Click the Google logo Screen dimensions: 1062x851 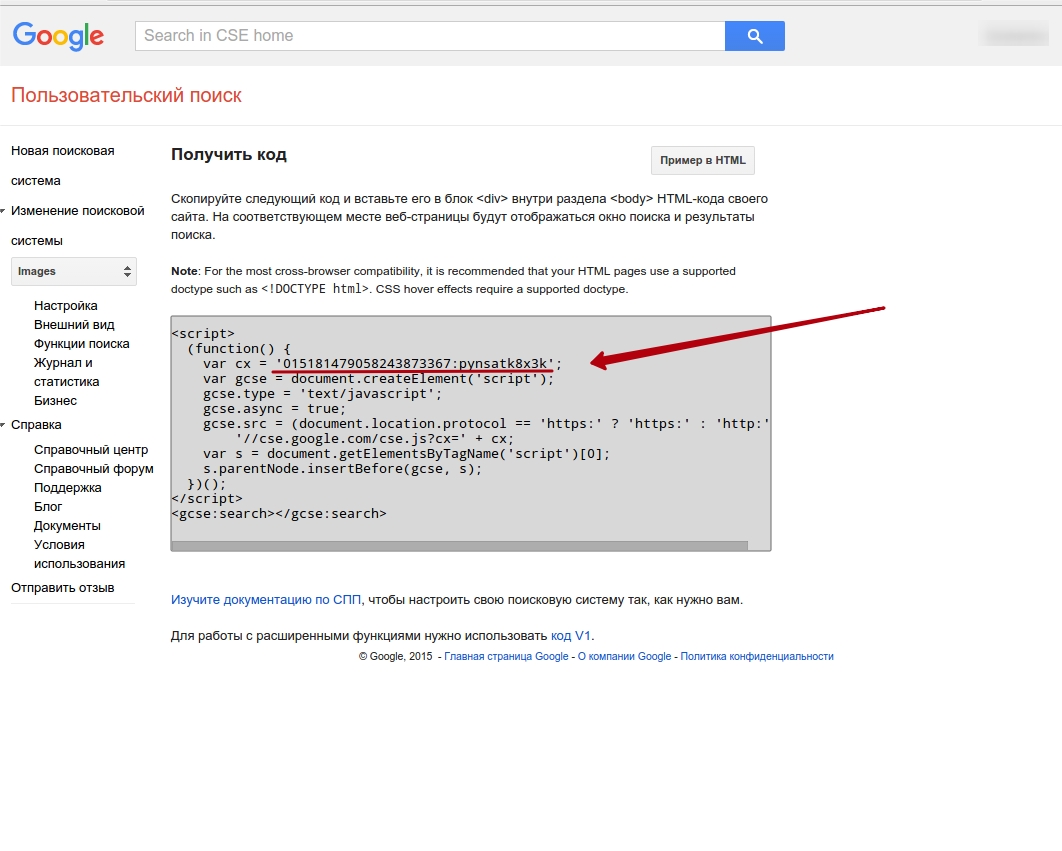(58, 36)
